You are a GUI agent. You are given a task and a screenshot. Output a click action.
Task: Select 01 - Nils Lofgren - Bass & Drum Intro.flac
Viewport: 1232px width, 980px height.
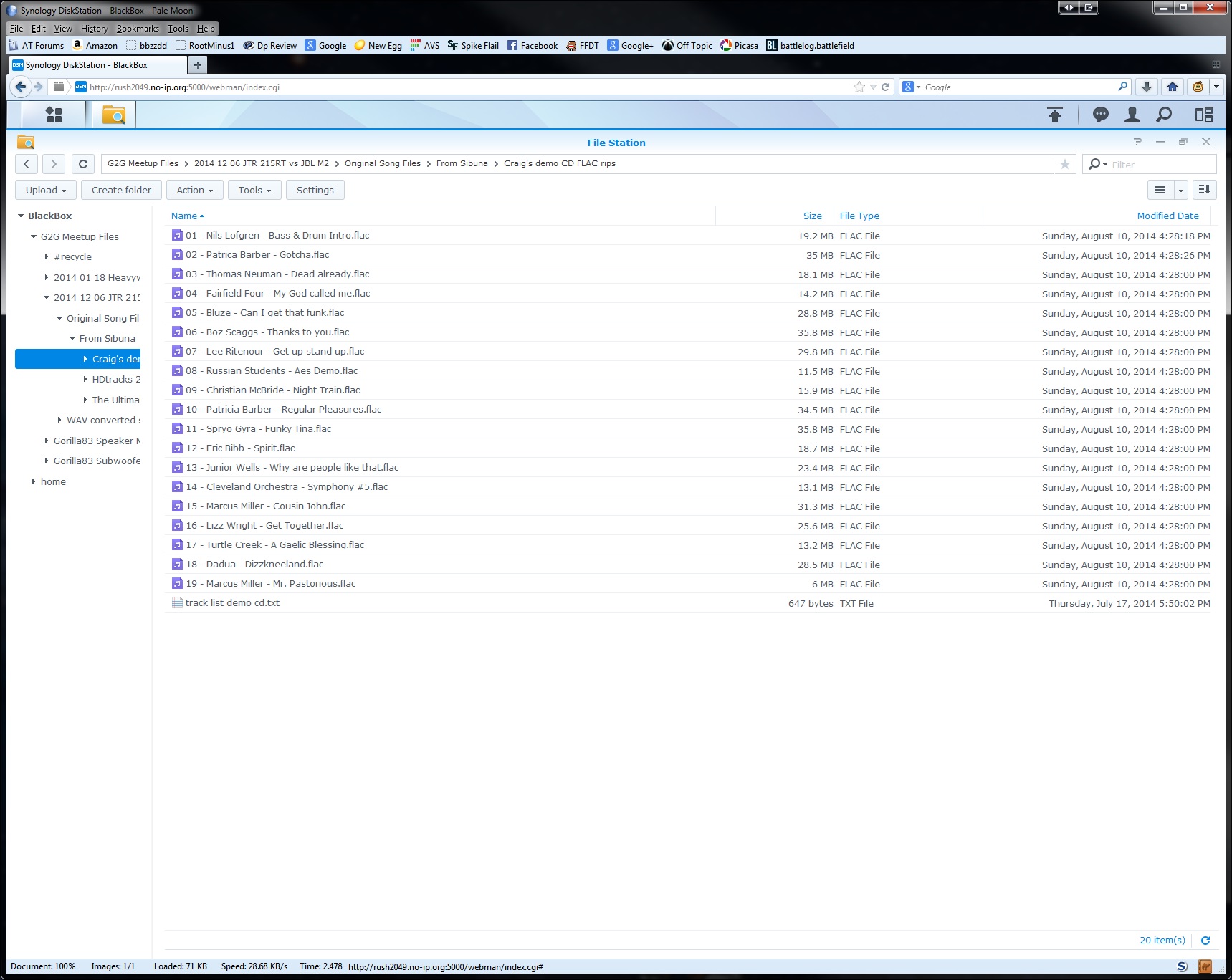(687, 235)
